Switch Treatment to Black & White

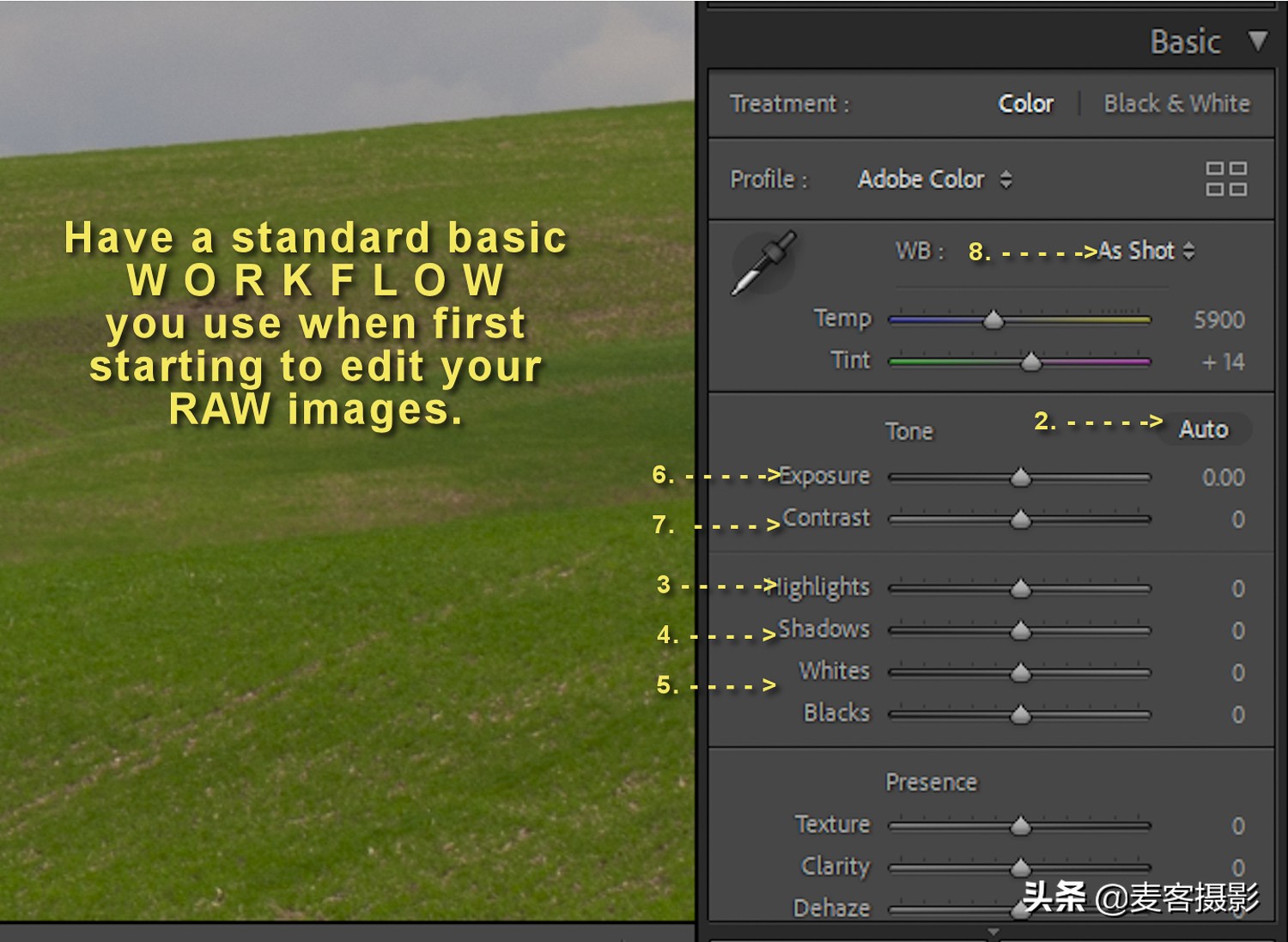(x=1176, y=103)
